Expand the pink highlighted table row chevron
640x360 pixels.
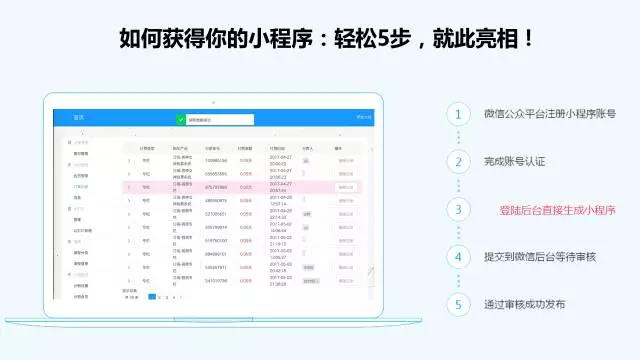[129, 187]
